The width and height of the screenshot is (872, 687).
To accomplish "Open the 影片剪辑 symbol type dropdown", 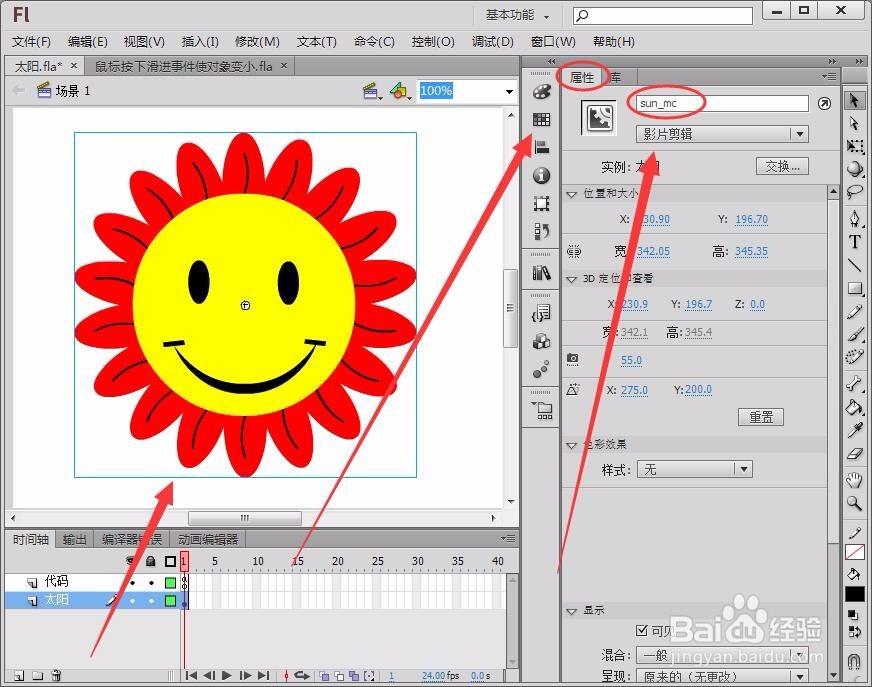I will (722, 134).
